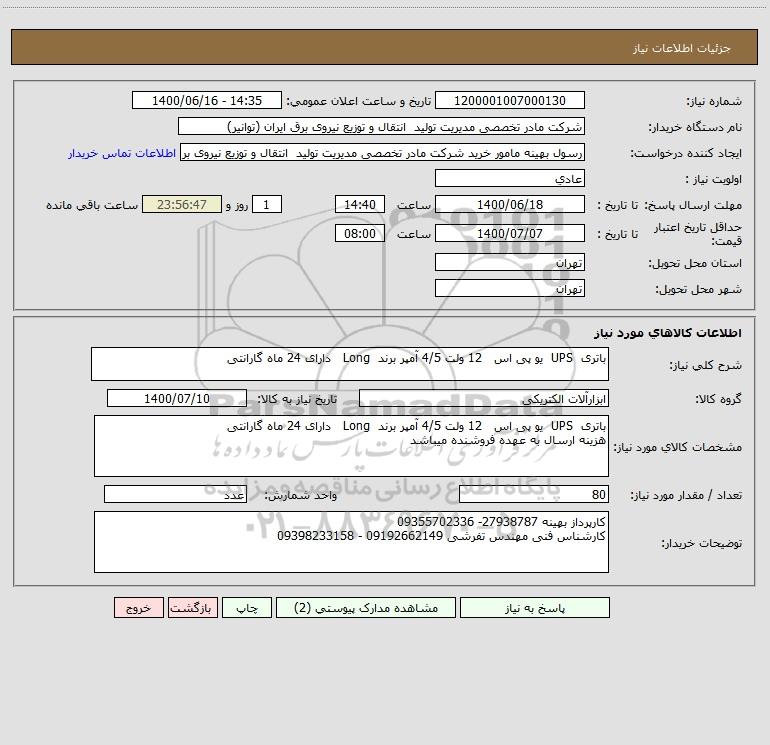
Task: Click the general need description box
Action: pyautogui.click(x=350, y=364)
